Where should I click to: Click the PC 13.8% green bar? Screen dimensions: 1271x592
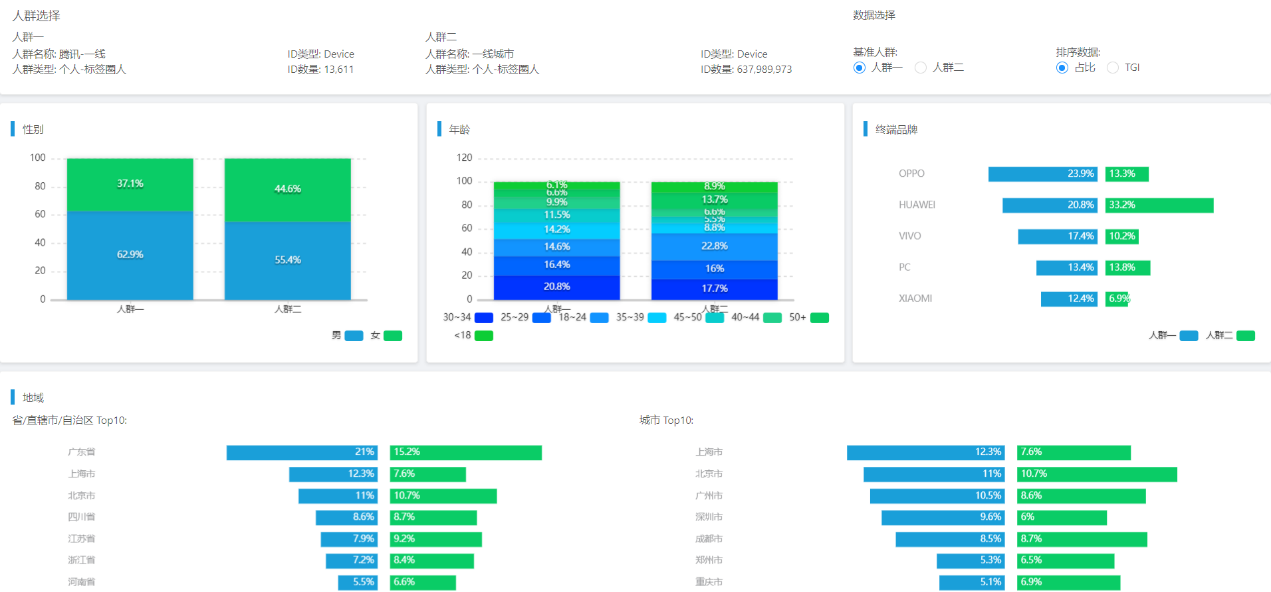[x=1128, y=268]
